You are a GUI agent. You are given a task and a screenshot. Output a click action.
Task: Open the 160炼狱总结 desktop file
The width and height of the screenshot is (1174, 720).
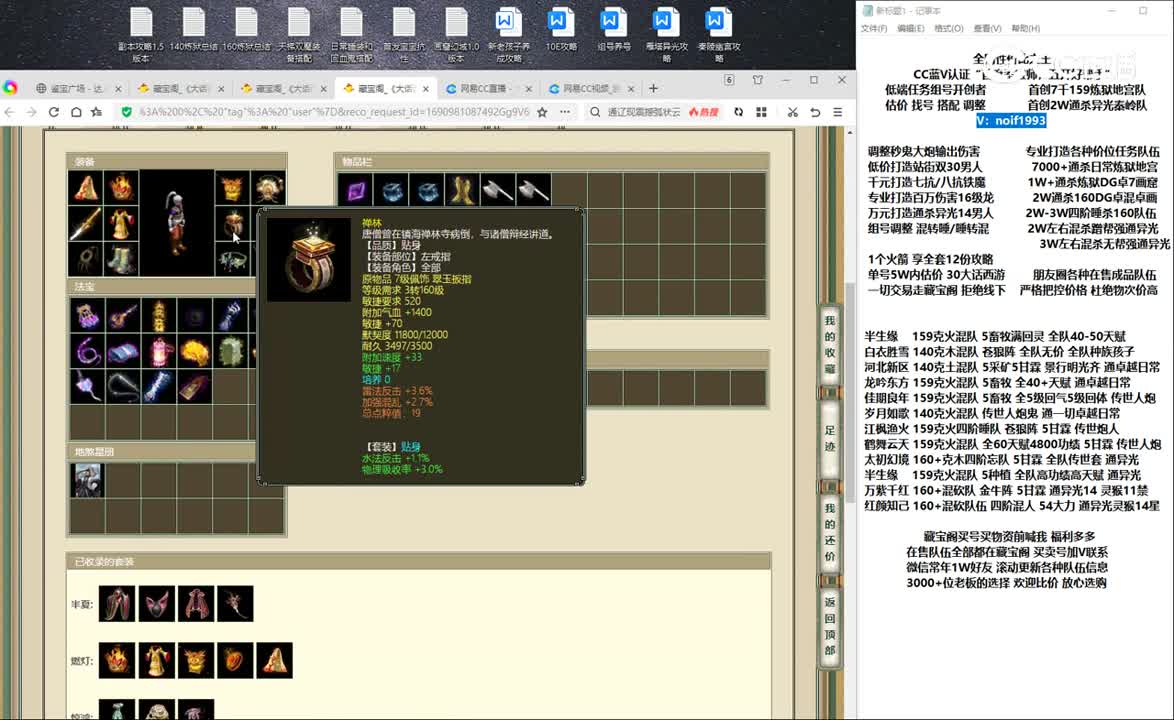[246, 30]
